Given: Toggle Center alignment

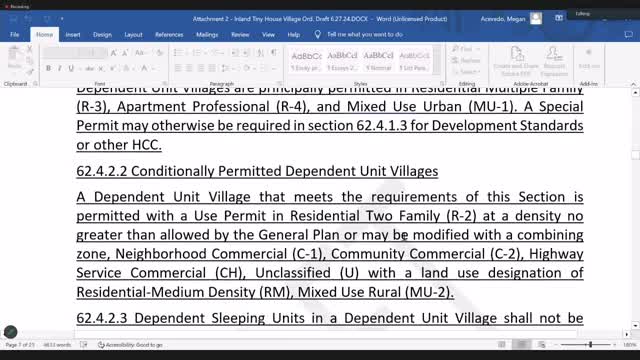Looking at the screenshot, I should (x=189, y=68).
